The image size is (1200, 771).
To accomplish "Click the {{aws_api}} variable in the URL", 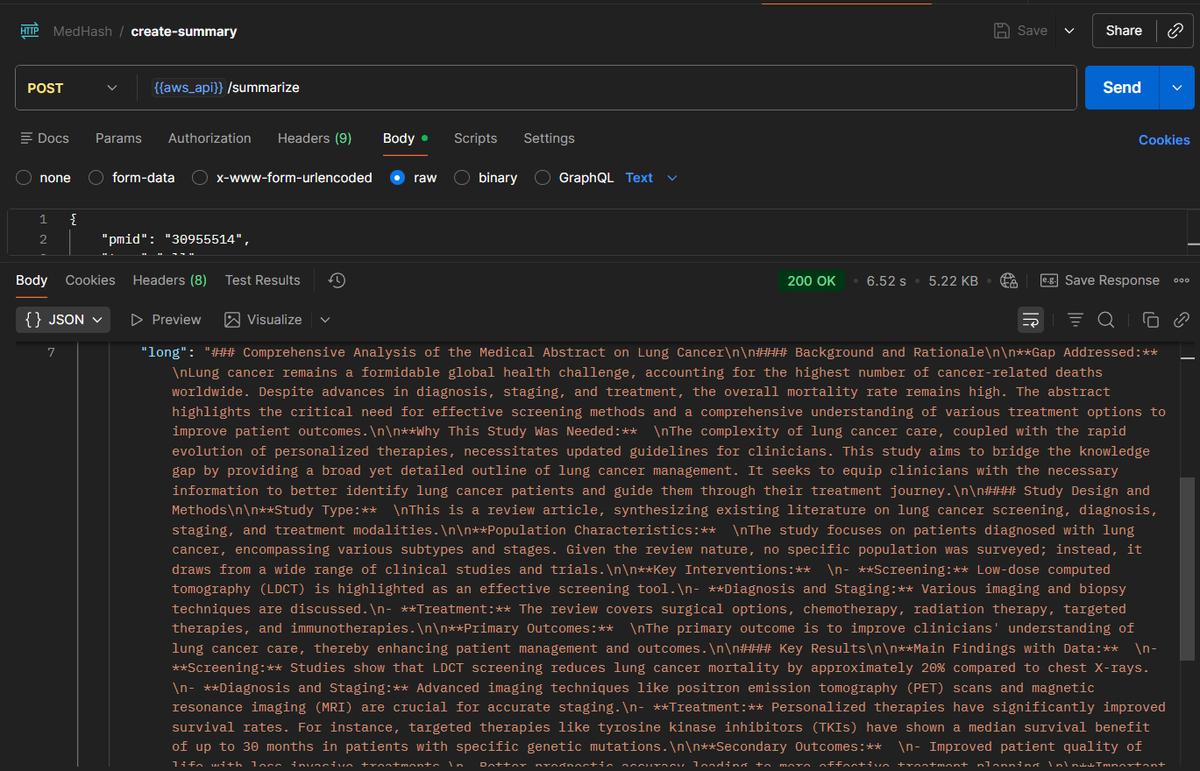I will click(x=188, y=88).
